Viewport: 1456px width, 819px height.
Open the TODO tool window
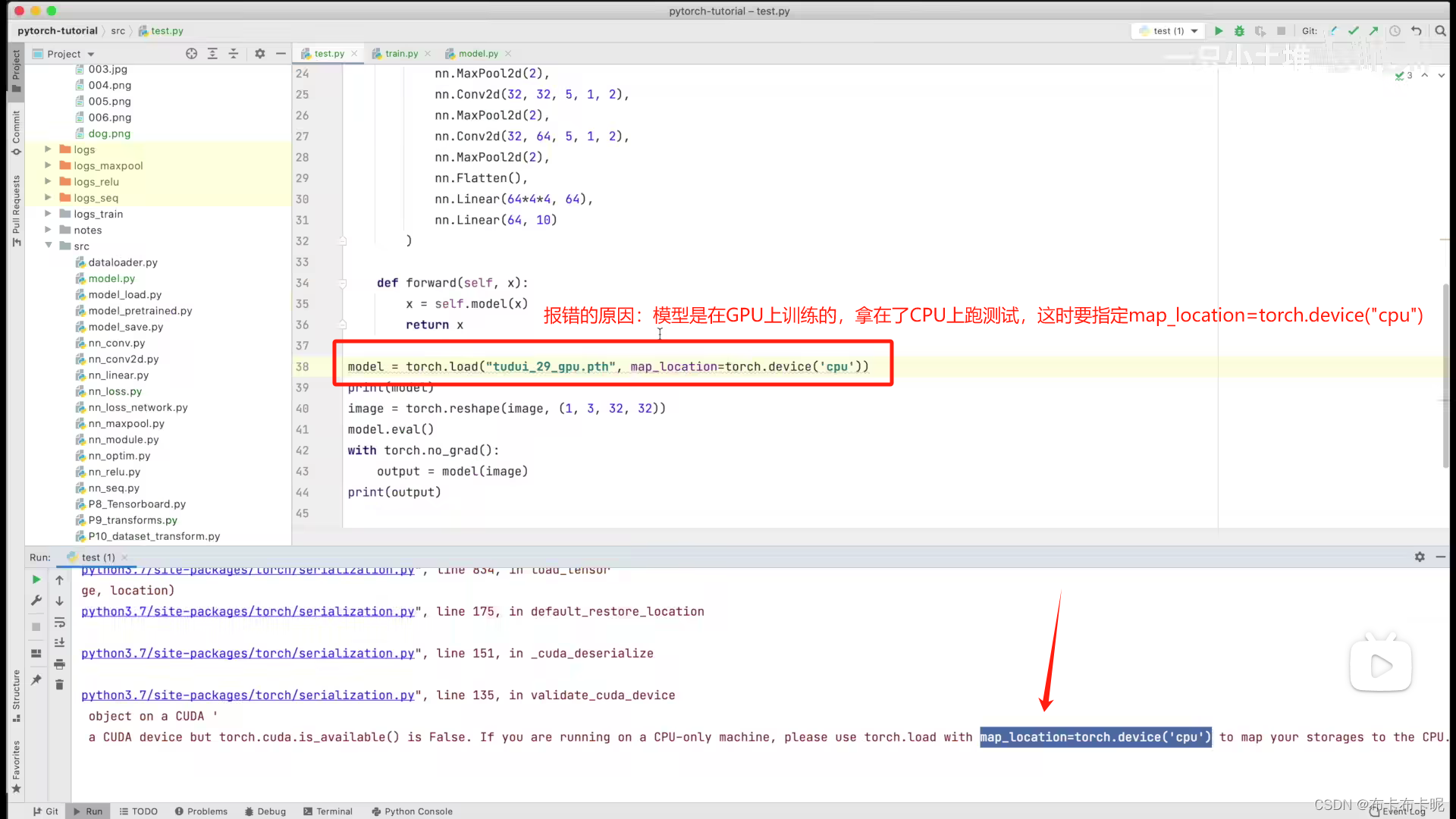(x=138, y=811)
